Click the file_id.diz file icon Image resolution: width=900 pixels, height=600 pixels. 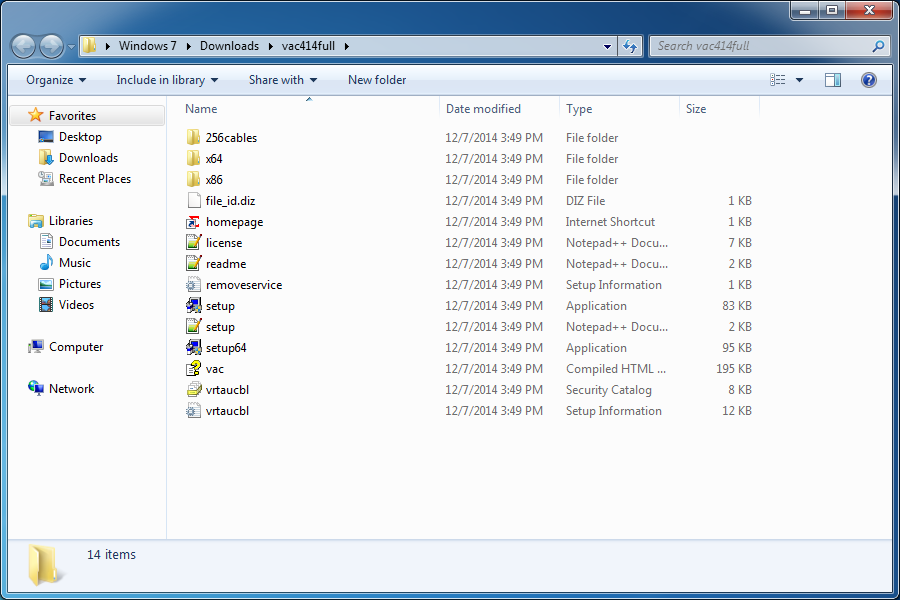[x=193, y=200]
